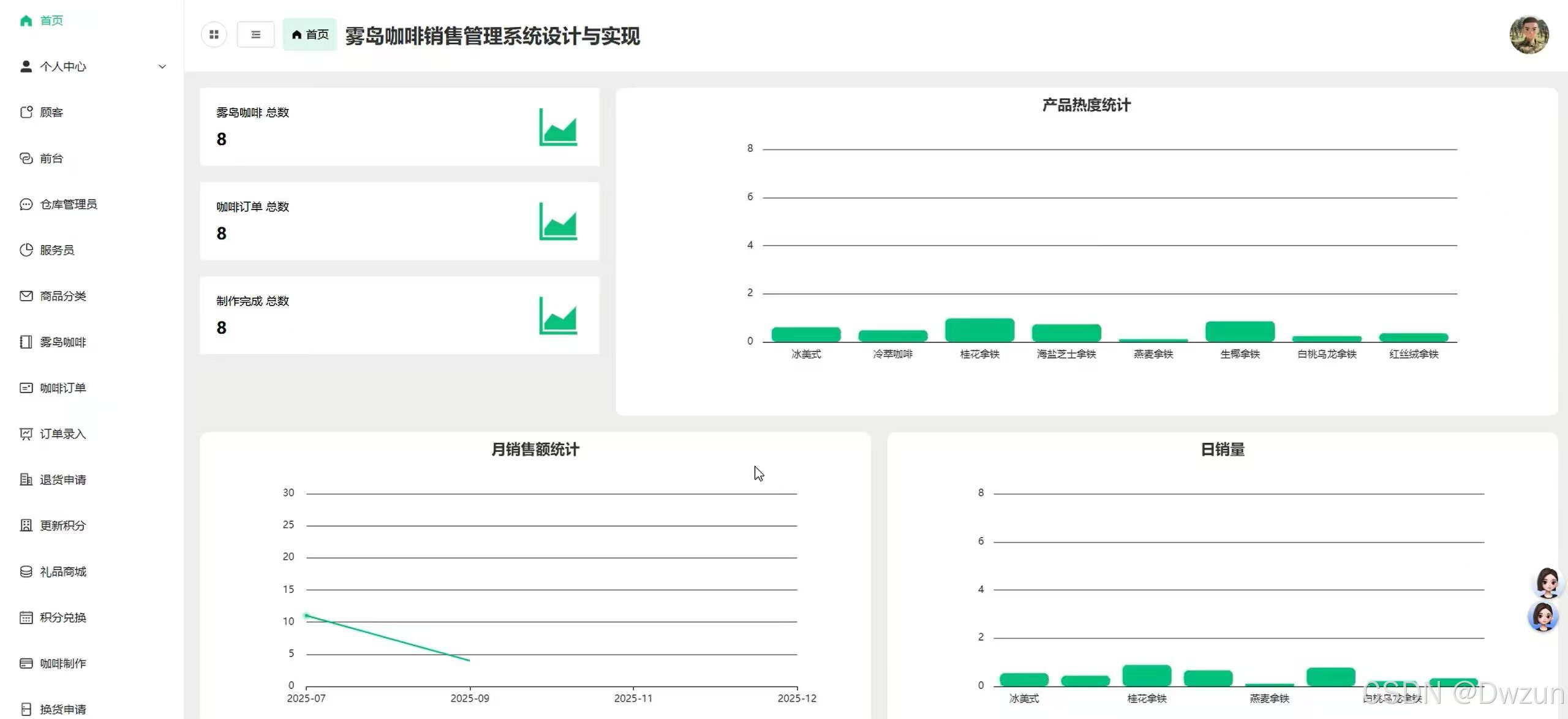Click the 仓库管理员 chat bubble icon
Viewport: 1568px width, 719px height.
tap(26, 205)
